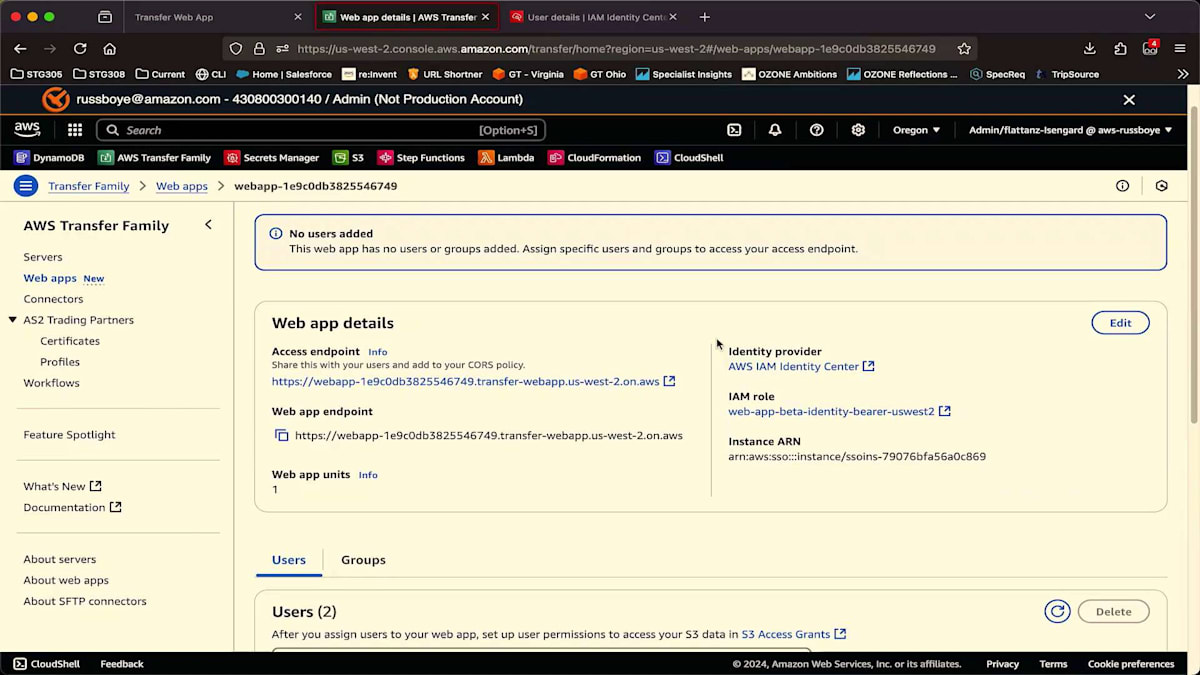Screen dimensions: 1200x675
Task: Open Info link next to Web app units
Action: pyautogui.click(x=368, y=475)
